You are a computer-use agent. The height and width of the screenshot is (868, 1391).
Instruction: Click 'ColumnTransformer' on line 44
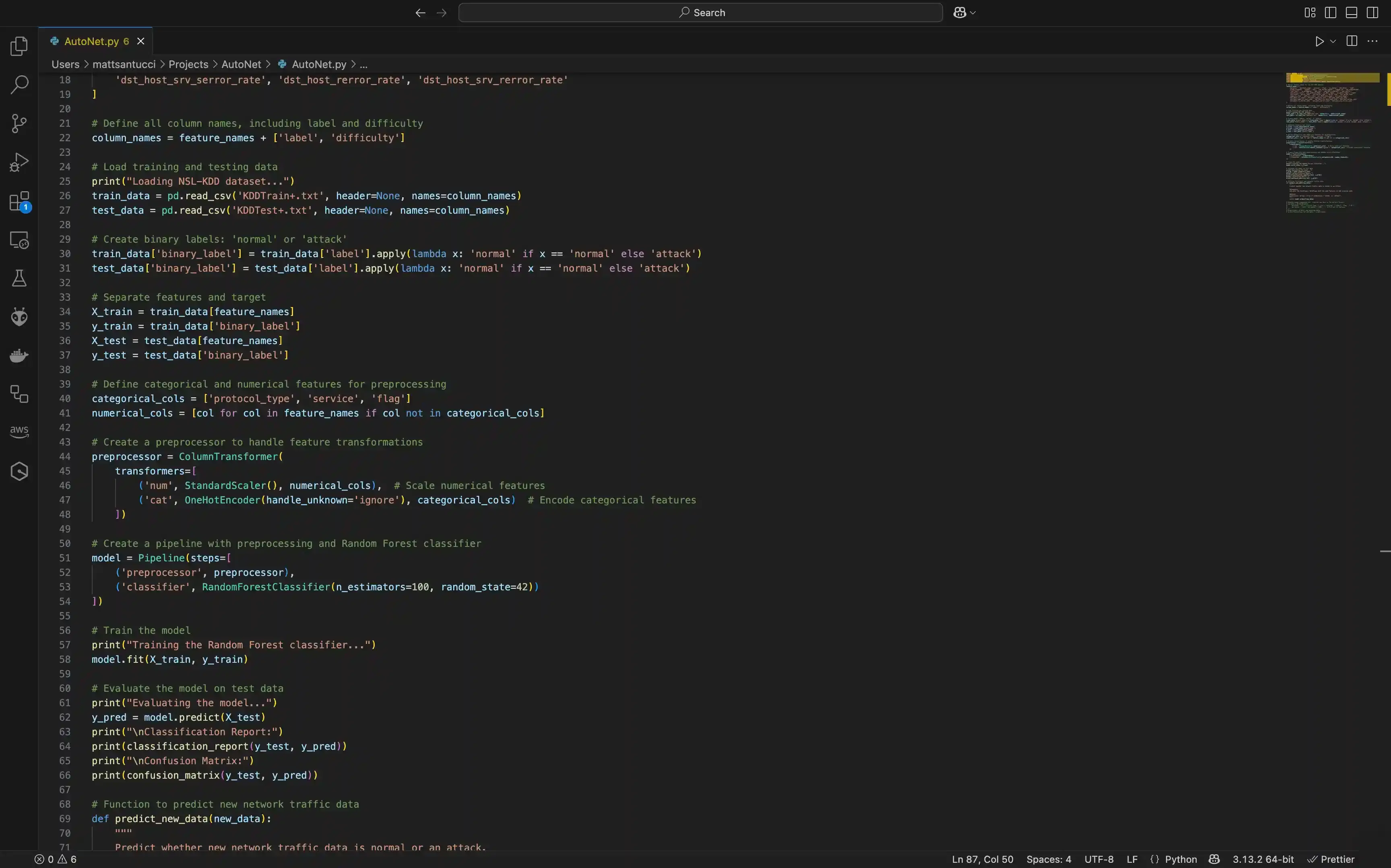229,456
